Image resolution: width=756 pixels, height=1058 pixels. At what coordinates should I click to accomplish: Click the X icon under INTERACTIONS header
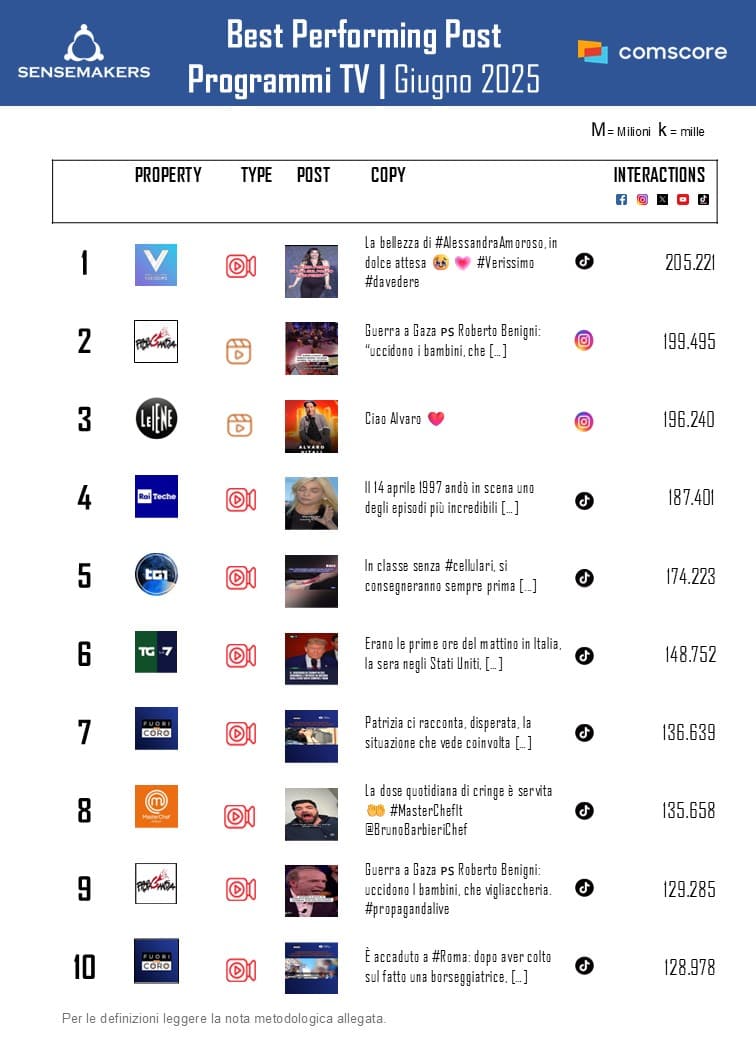click(x=662, y=200)
